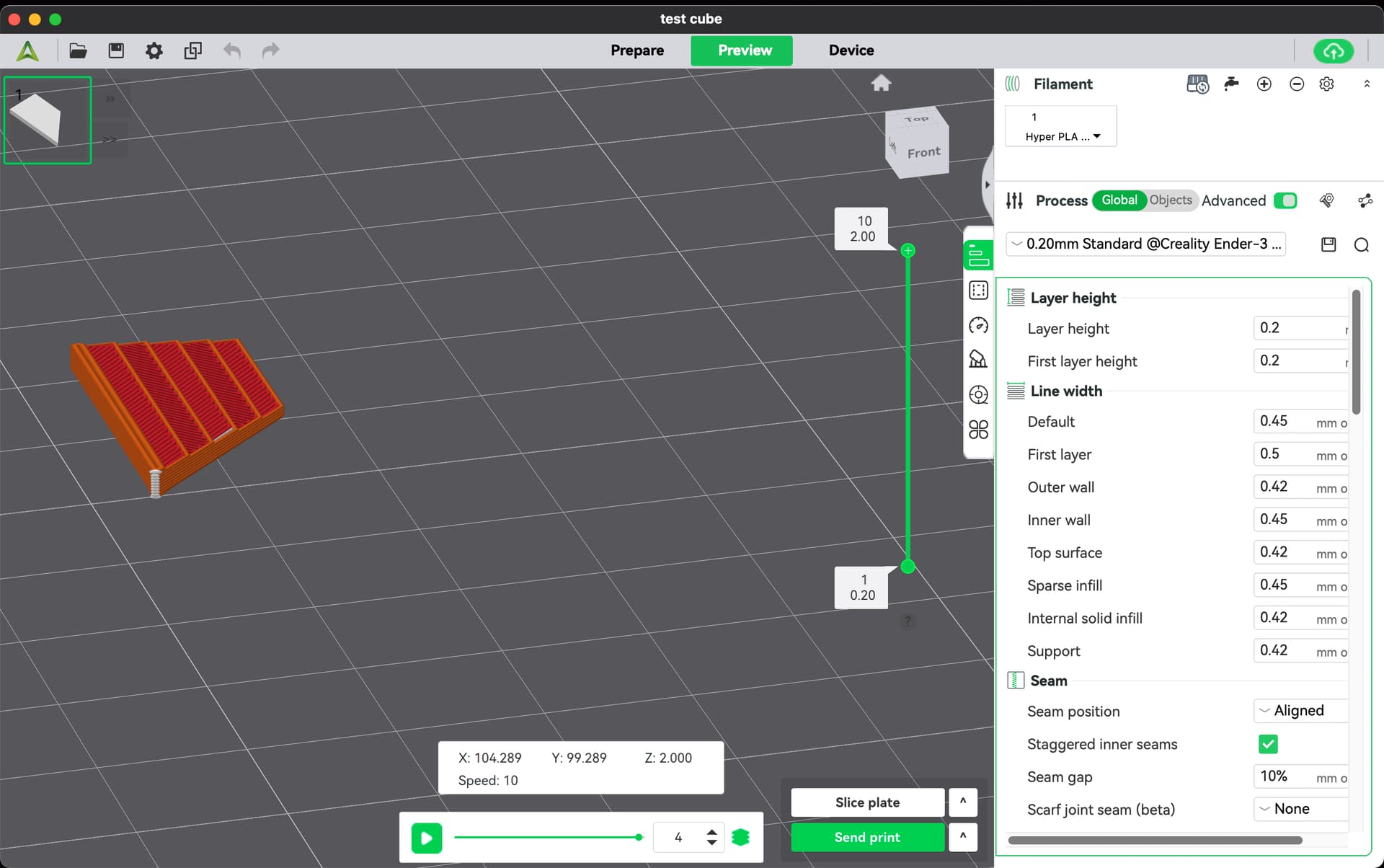The width and height of the screenshot is (1384, 868).
Task: Click the horizontal move playback slider
Action: [548, 837]
